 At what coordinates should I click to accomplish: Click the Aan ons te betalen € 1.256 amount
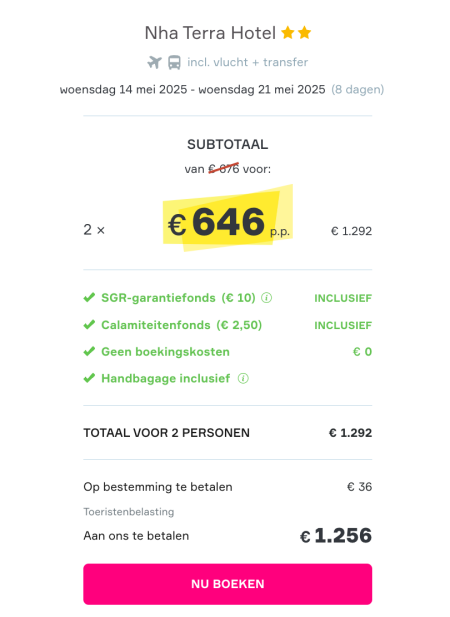[x=336, y=536]
